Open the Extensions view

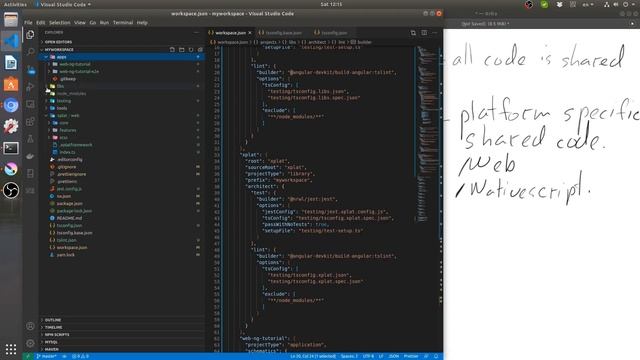coord(30,122)
